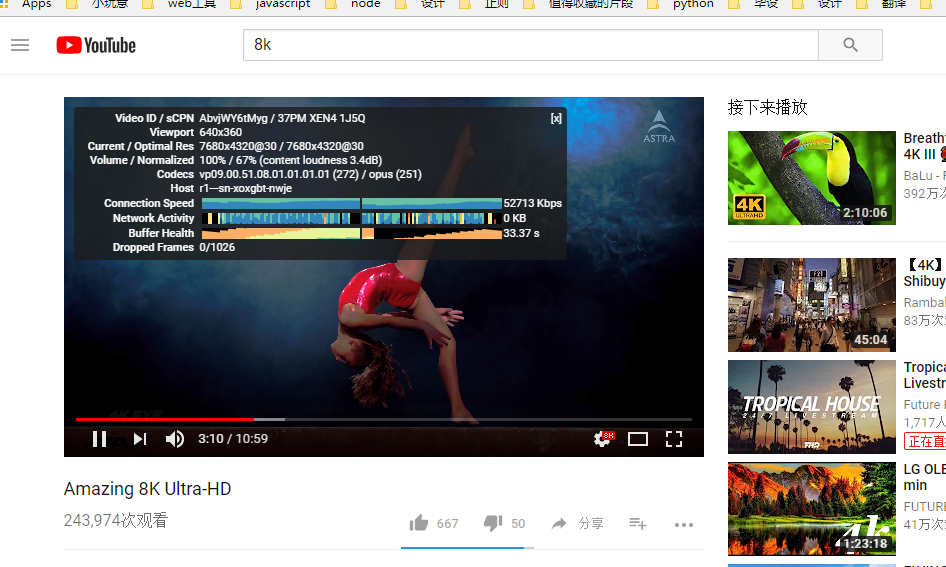The width and height of the screenshot is (946, 567).
Task: Open the player settings gear
Action: (x=602, y=439)
